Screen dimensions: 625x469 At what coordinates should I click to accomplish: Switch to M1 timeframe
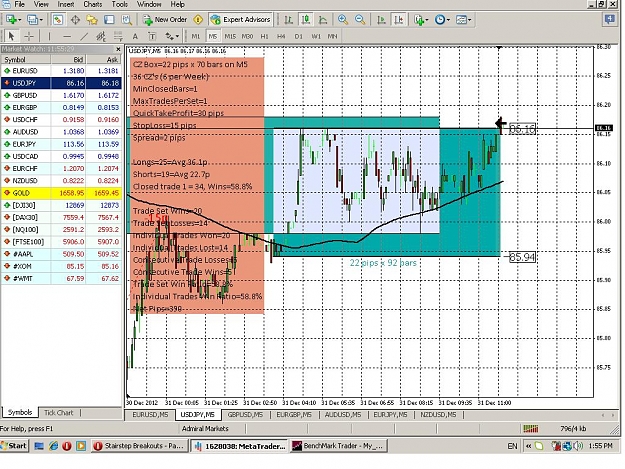196,36
